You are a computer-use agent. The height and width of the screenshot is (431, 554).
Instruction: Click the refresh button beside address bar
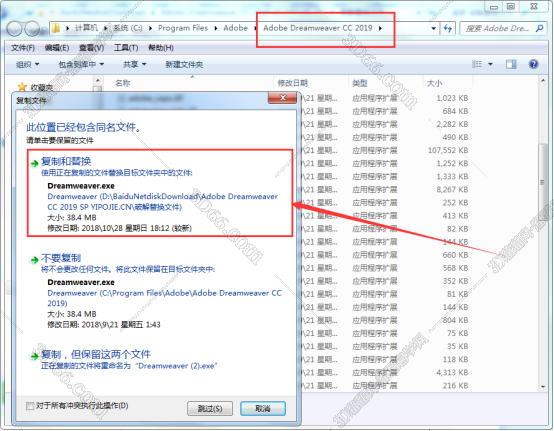click(x=448, y=28)
